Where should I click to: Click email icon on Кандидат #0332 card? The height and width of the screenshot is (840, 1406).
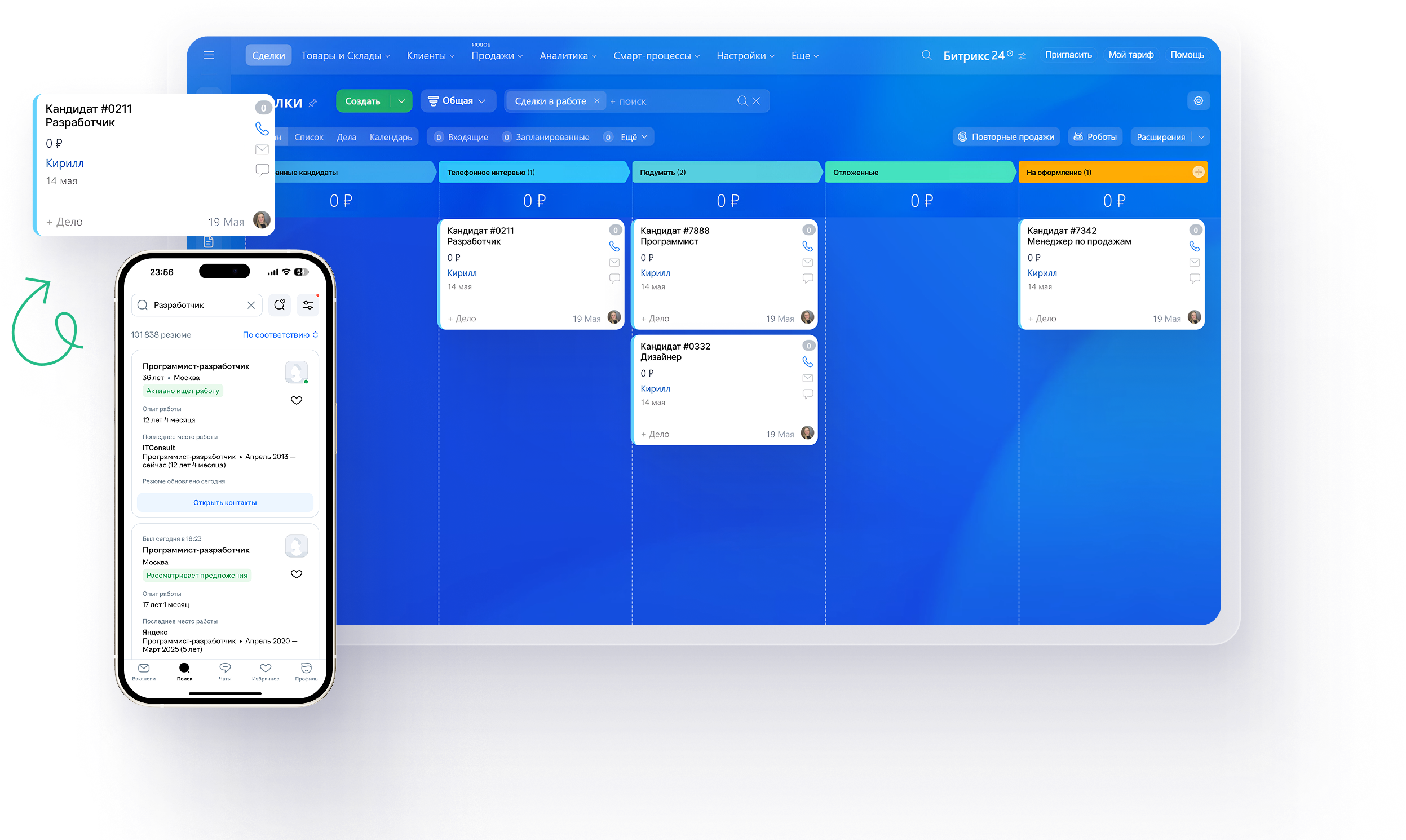[x=807, y=378]
